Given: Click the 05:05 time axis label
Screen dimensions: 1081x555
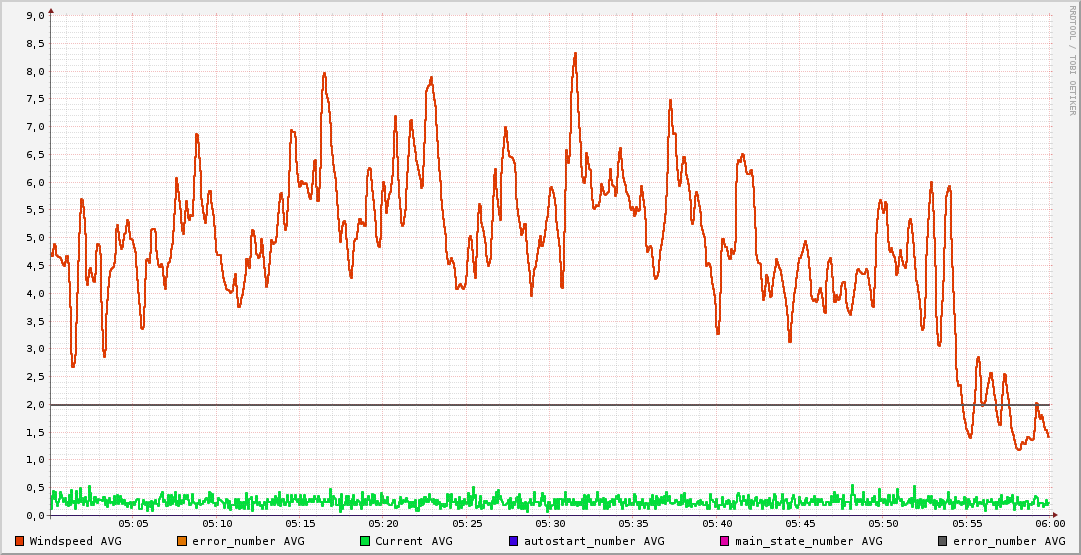Looking at the screenshot, I should coord(134,523).
